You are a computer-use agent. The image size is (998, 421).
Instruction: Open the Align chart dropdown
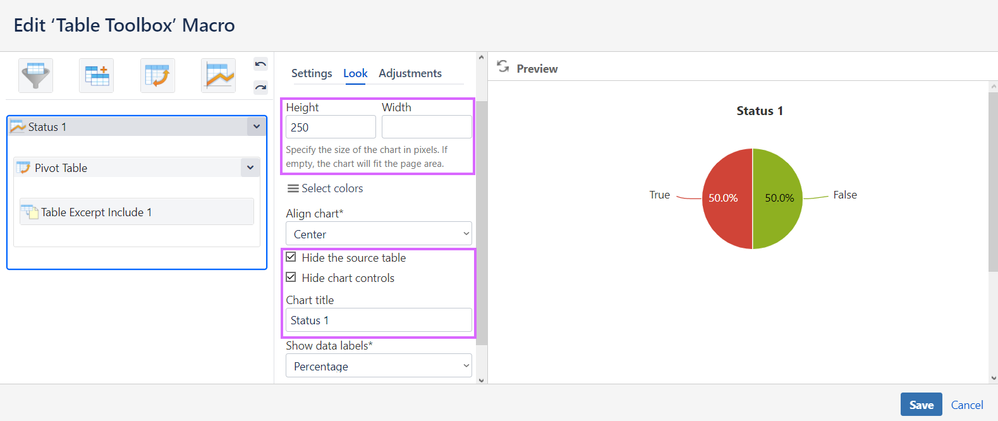(379, 234)
